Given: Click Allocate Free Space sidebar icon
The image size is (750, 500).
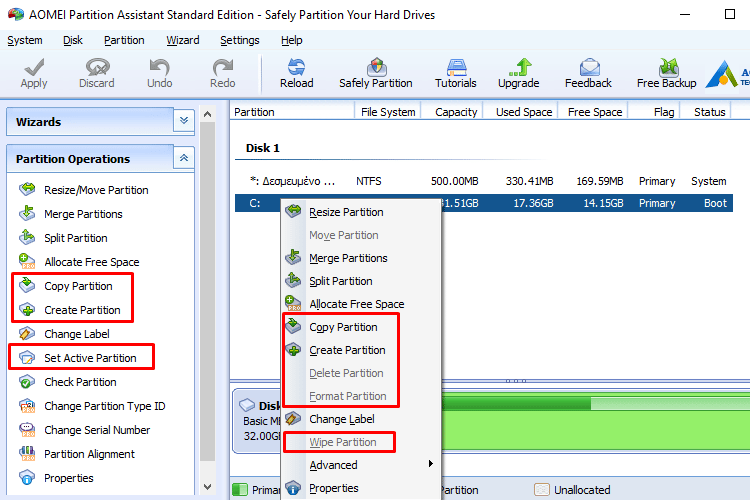Looking at the screenshot, I should coord(27,261).
